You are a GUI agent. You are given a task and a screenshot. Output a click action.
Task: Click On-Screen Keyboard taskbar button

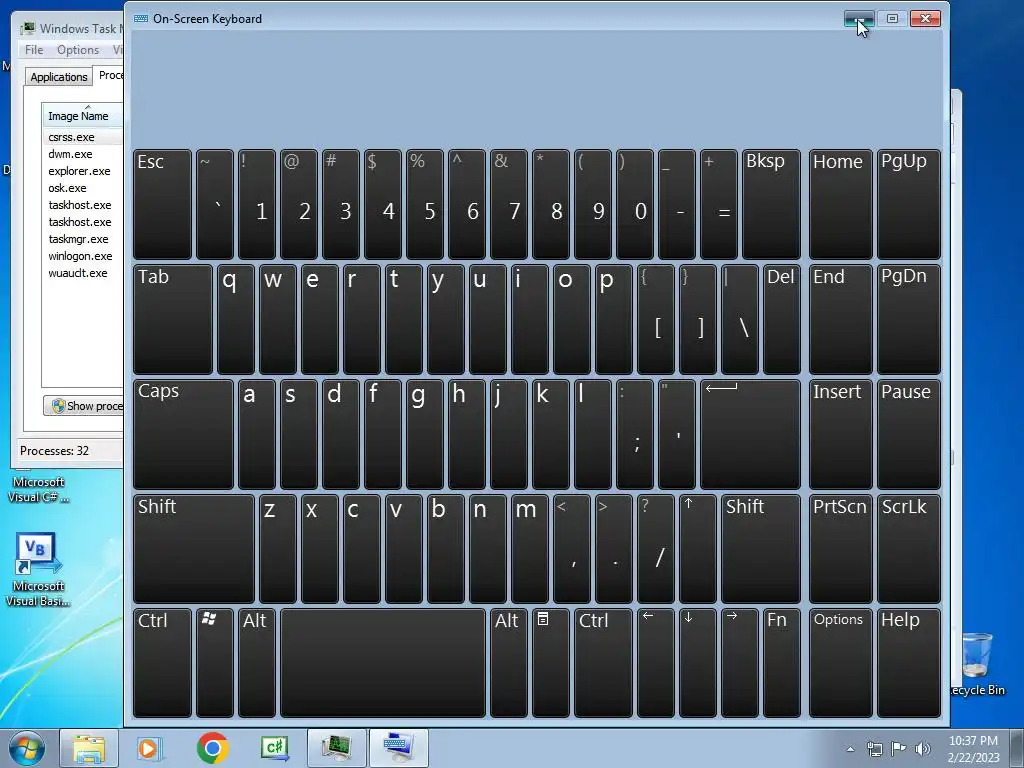coord(399,748)
